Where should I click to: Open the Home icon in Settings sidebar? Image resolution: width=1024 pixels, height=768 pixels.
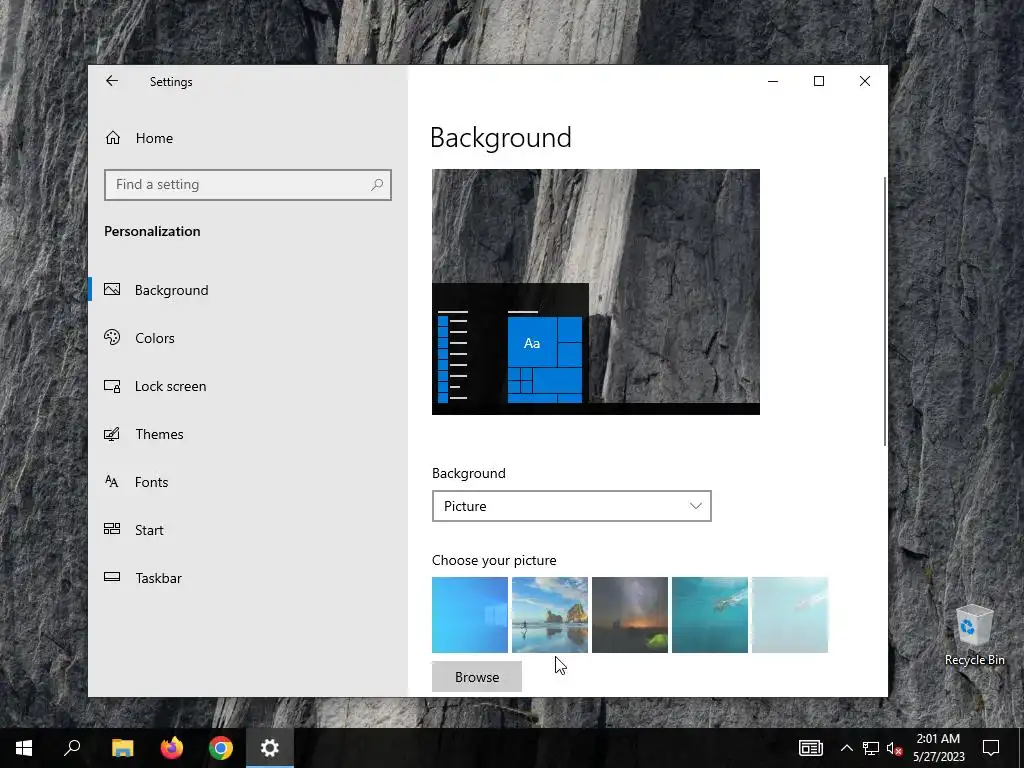click(113, 138)
